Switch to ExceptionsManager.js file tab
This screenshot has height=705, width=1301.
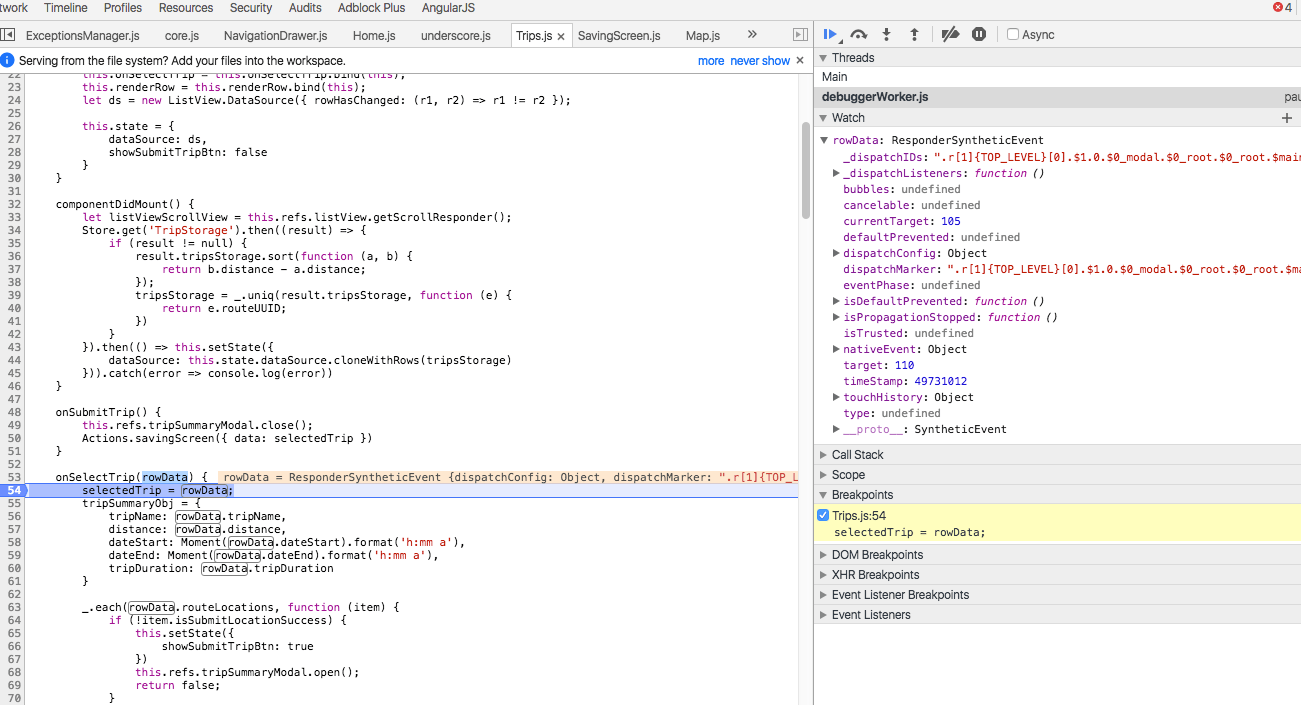click(83, 36)
